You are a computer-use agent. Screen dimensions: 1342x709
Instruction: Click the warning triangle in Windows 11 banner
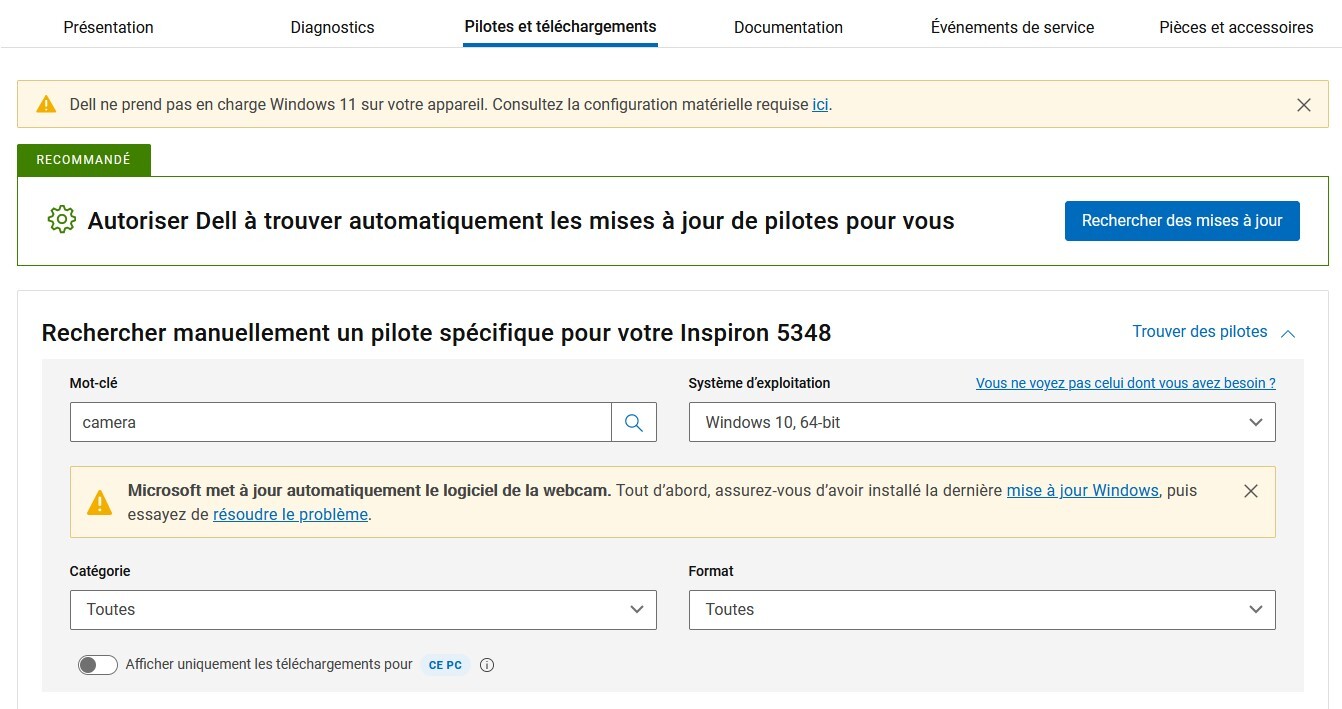coord(46,104)
